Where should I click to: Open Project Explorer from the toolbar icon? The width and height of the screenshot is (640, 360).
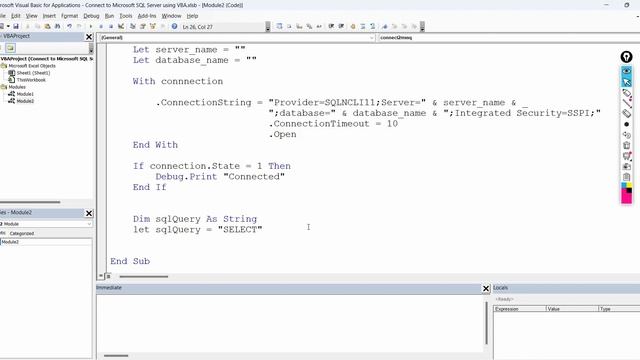click(133, 26)
